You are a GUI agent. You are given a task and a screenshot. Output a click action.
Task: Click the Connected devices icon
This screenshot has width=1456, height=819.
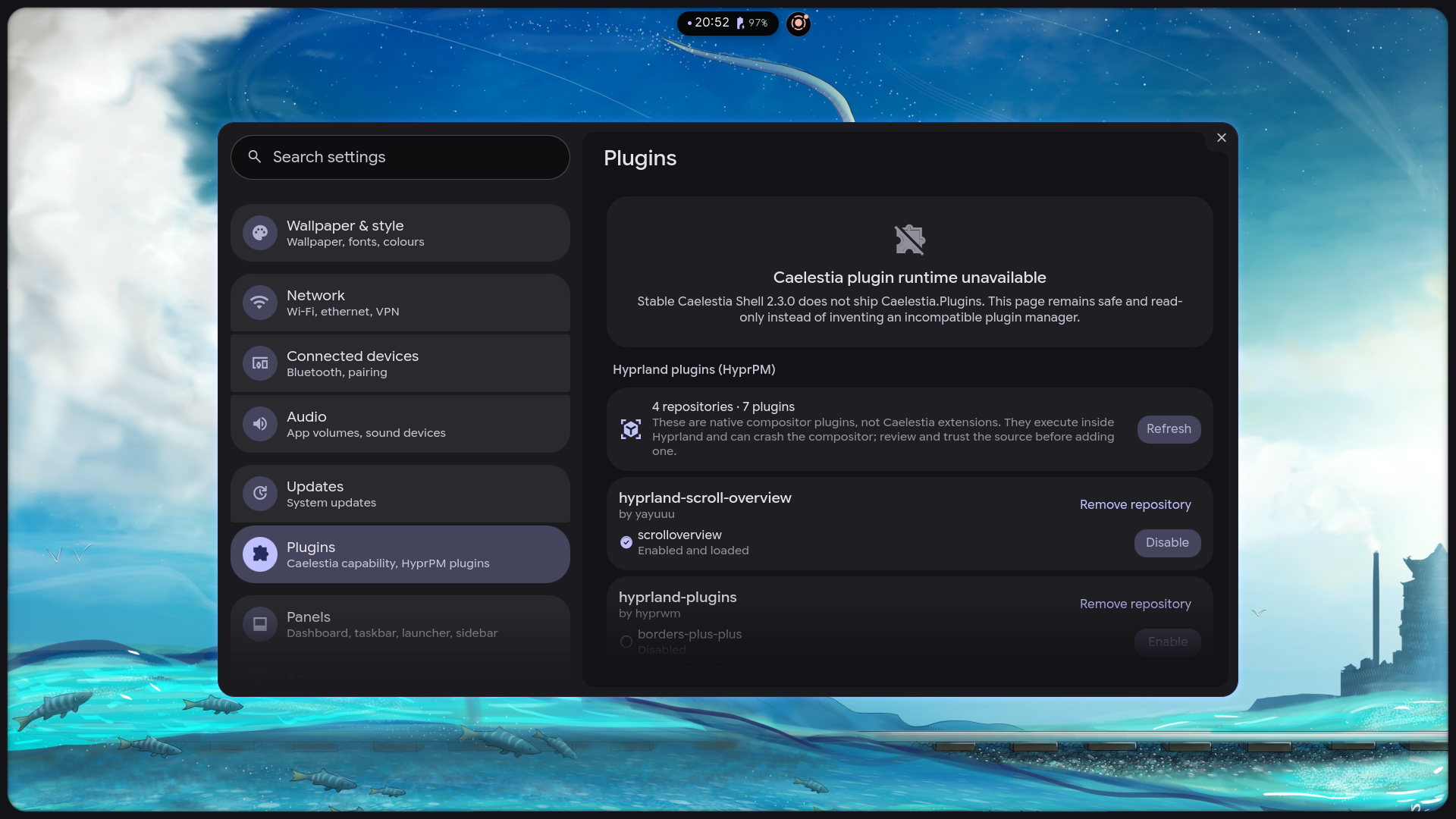(260, 363)
